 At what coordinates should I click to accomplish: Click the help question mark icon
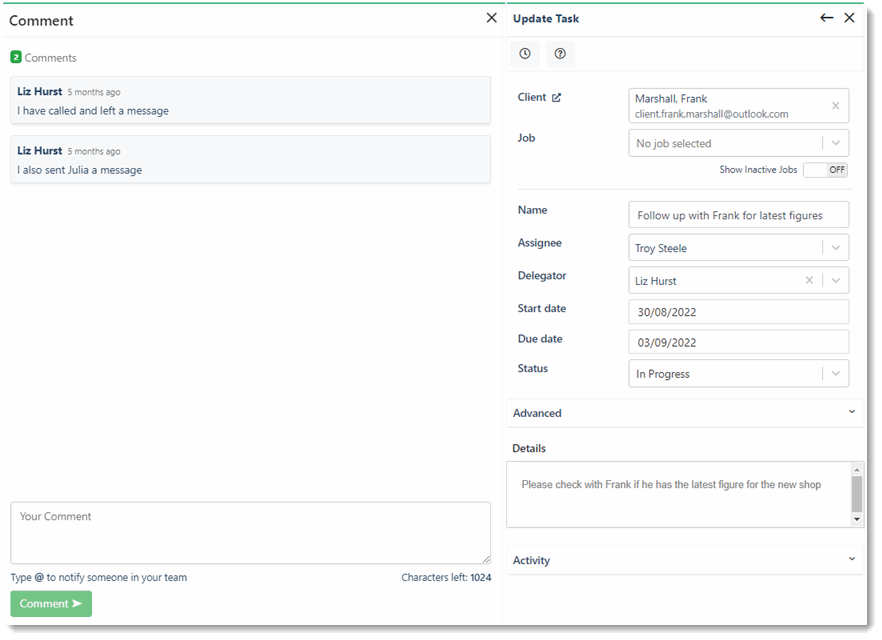pos(560,53)
